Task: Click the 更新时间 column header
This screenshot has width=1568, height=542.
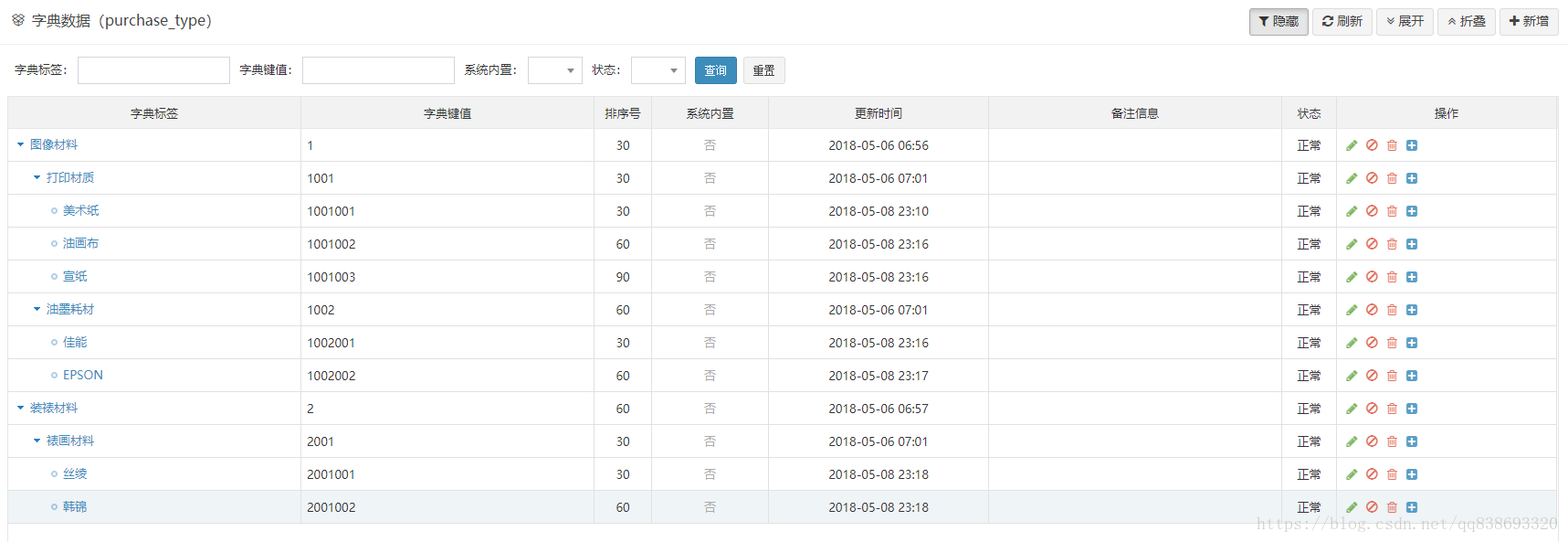Action: pyautogui.click(x=879, y=113)
